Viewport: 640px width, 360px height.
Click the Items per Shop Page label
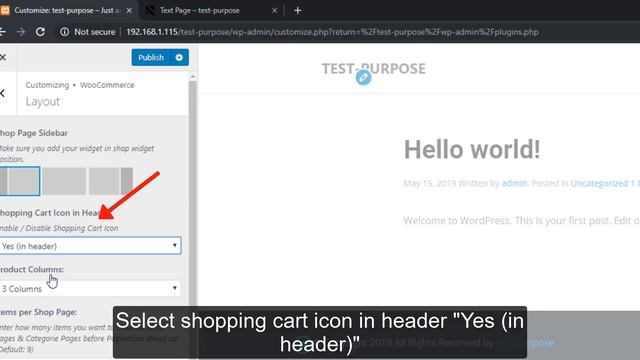pyautogui.click(x=38, y=312)
